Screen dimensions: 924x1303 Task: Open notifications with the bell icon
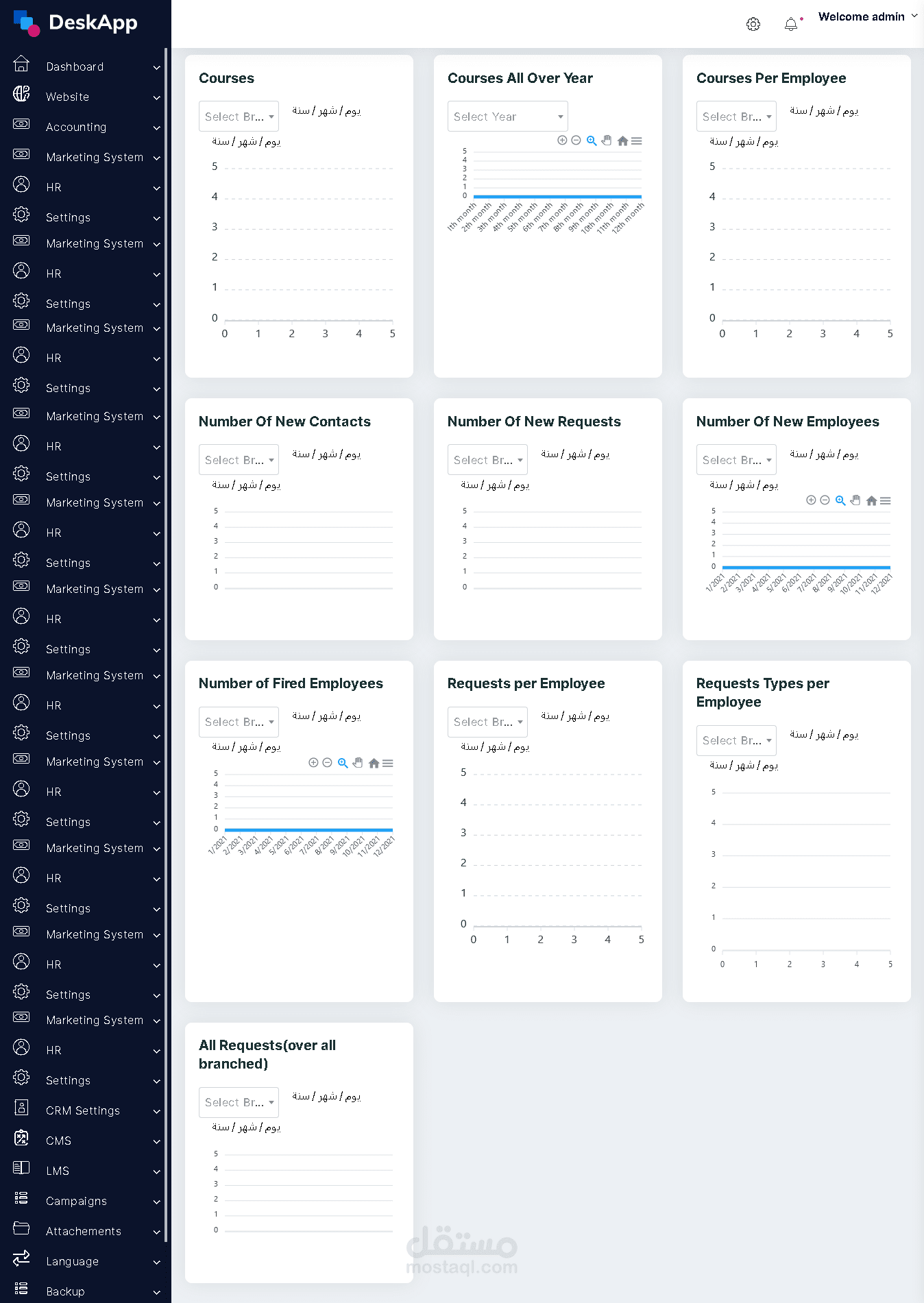tap(791, 24)
